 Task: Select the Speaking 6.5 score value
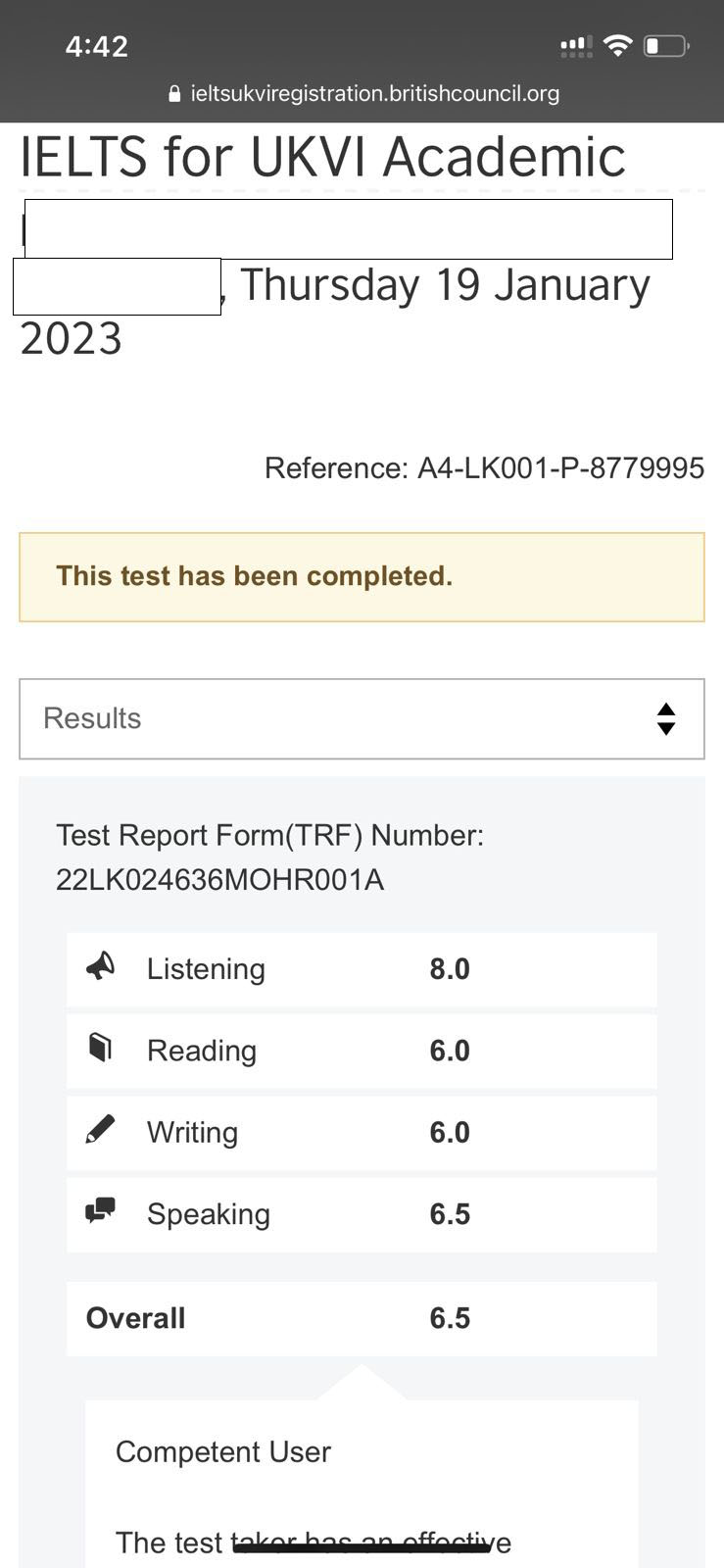tap(450, 1214)
